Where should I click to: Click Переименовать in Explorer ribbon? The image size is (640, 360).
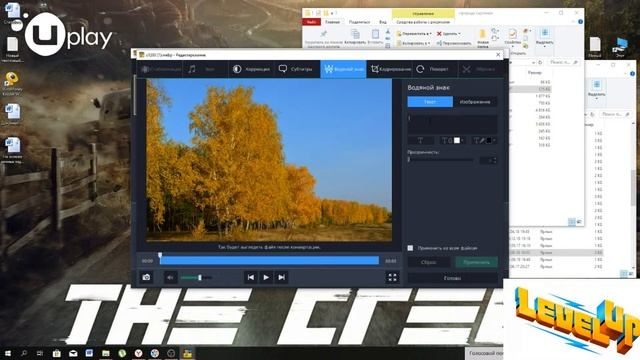pos(454,43)
